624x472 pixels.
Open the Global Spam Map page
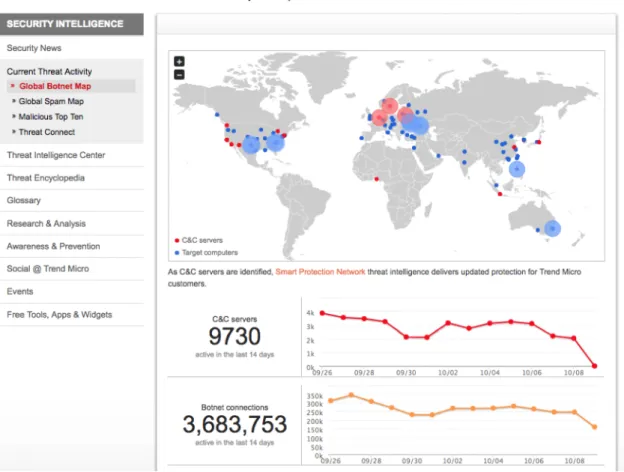point(51,101)
